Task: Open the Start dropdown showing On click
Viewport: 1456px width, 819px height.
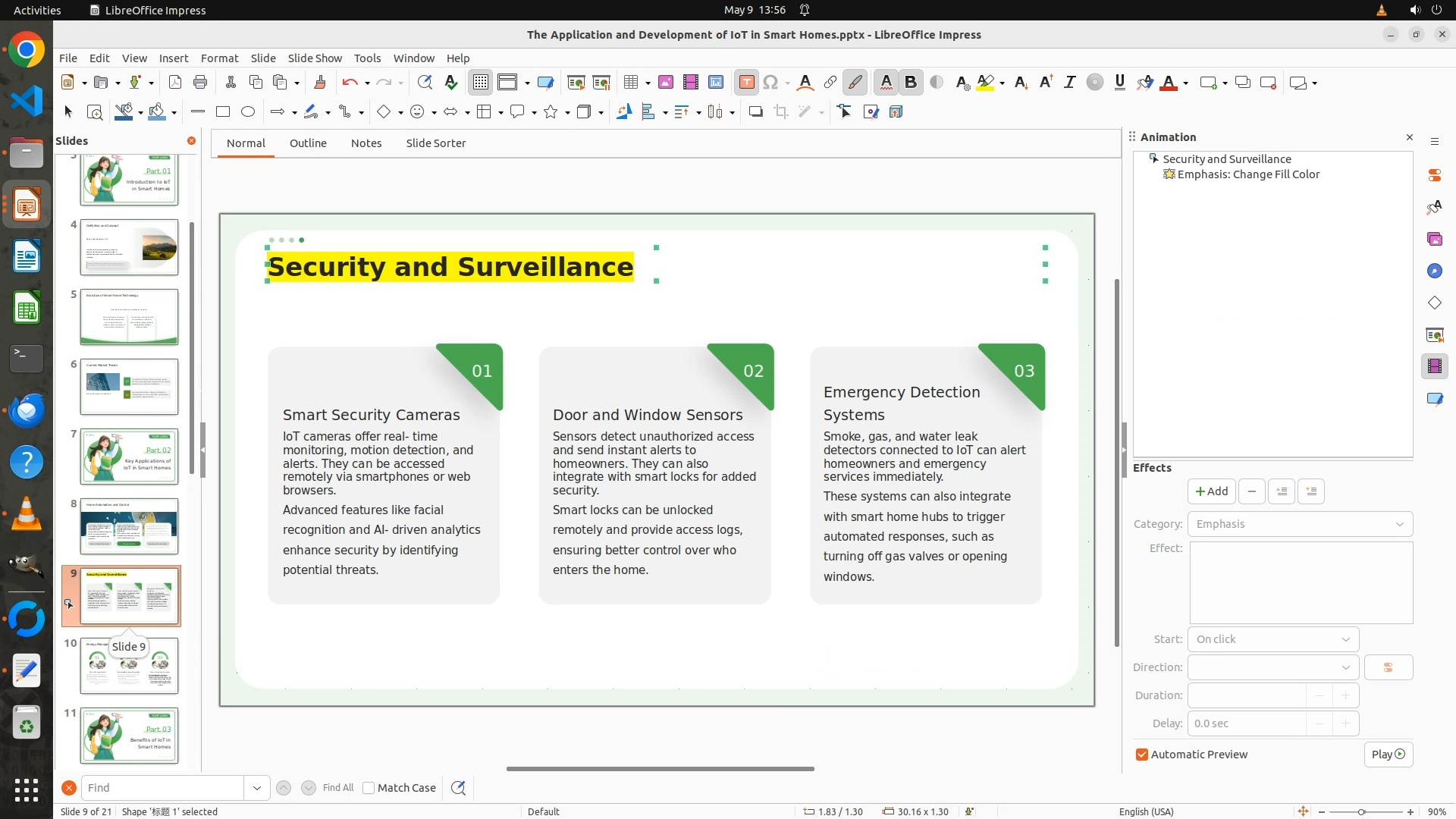Action: (x=1272, y=639)
